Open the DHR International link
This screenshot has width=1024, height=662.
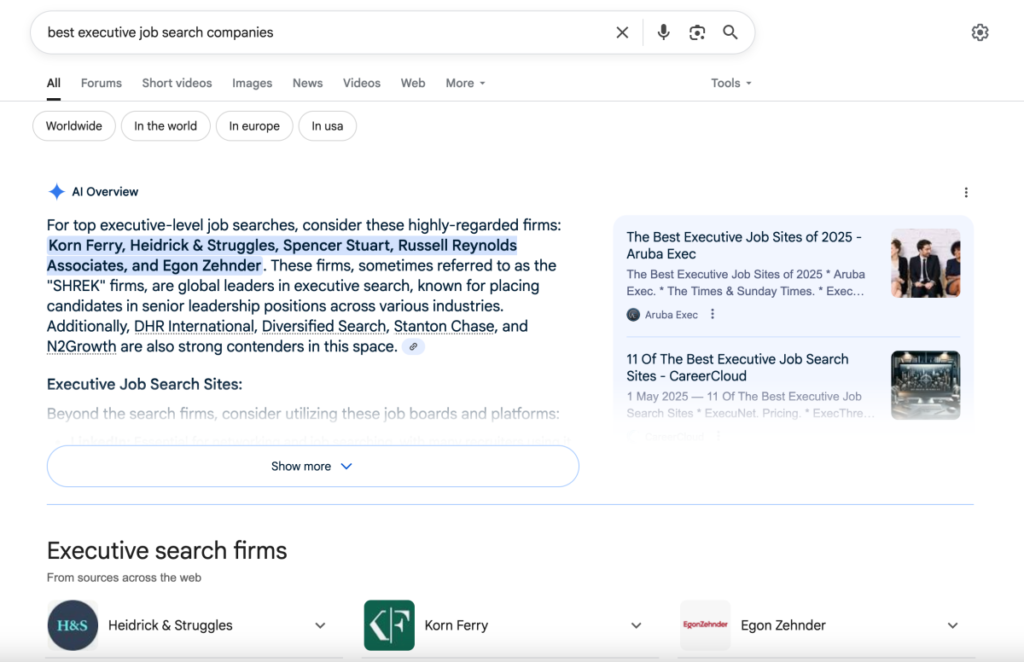point(194,326)
